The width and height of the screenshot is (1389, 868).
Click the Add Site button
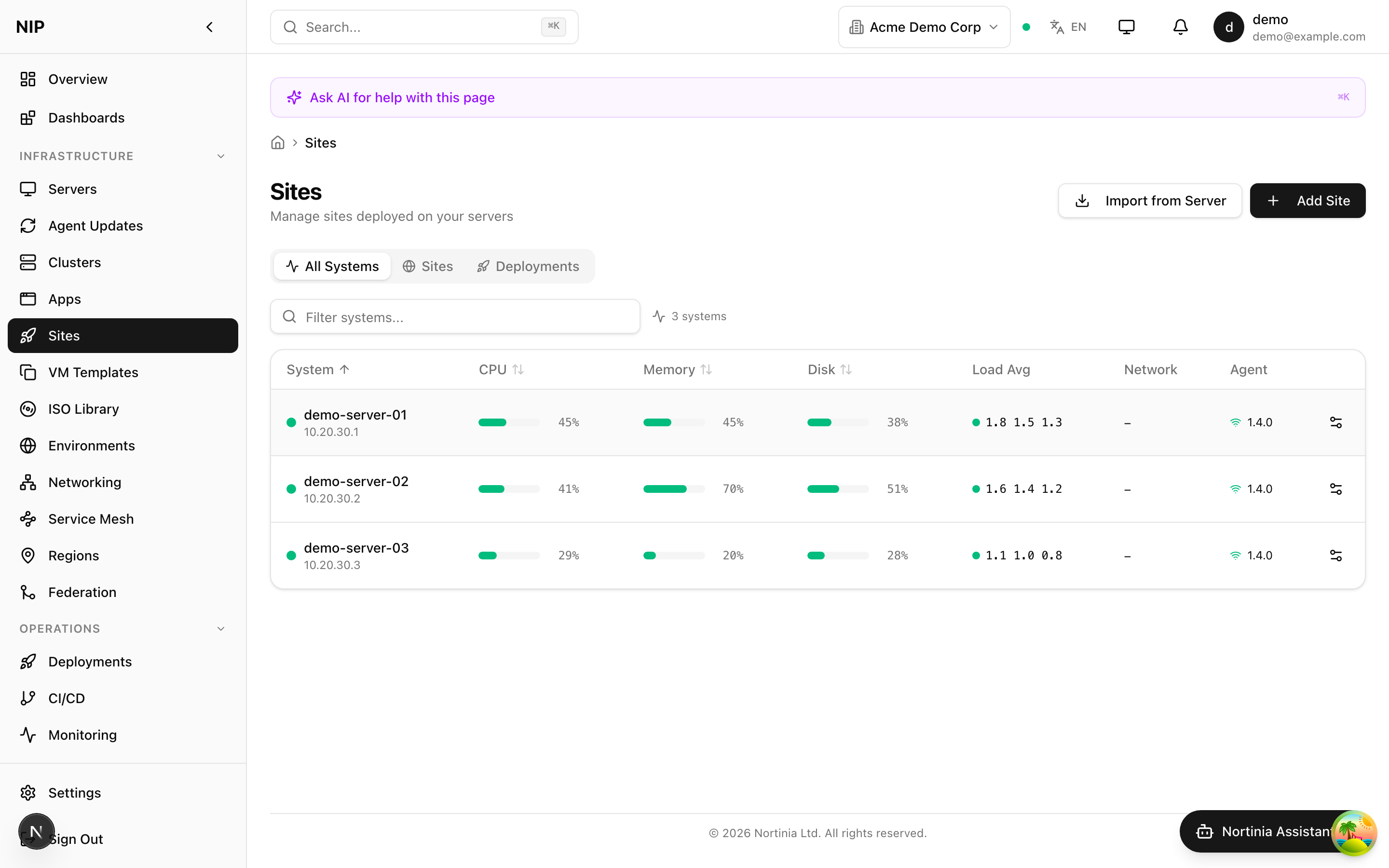(x=1307, y=200)
